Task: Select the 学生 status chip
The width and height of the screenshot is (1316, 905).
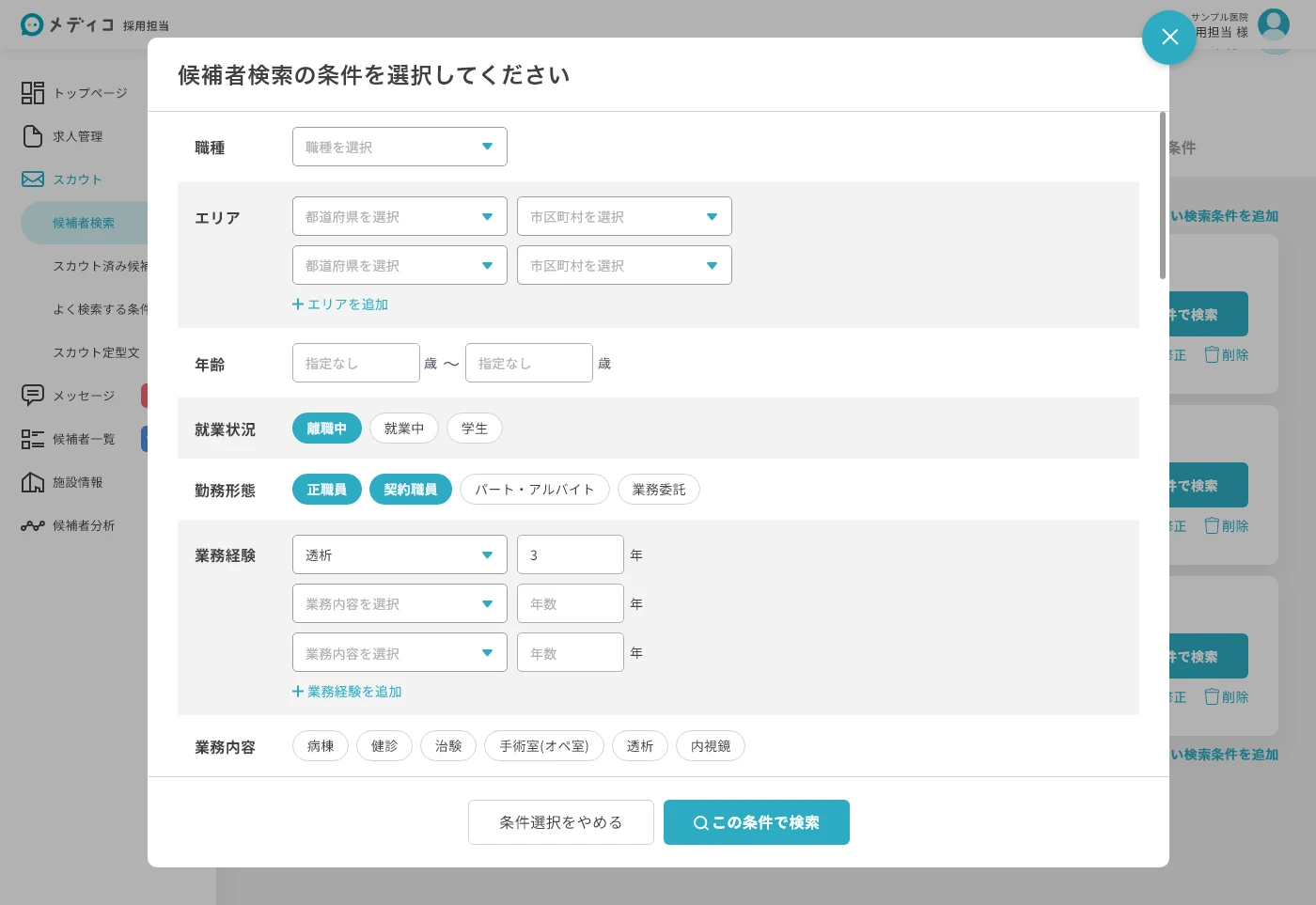Action: point(475,429)
